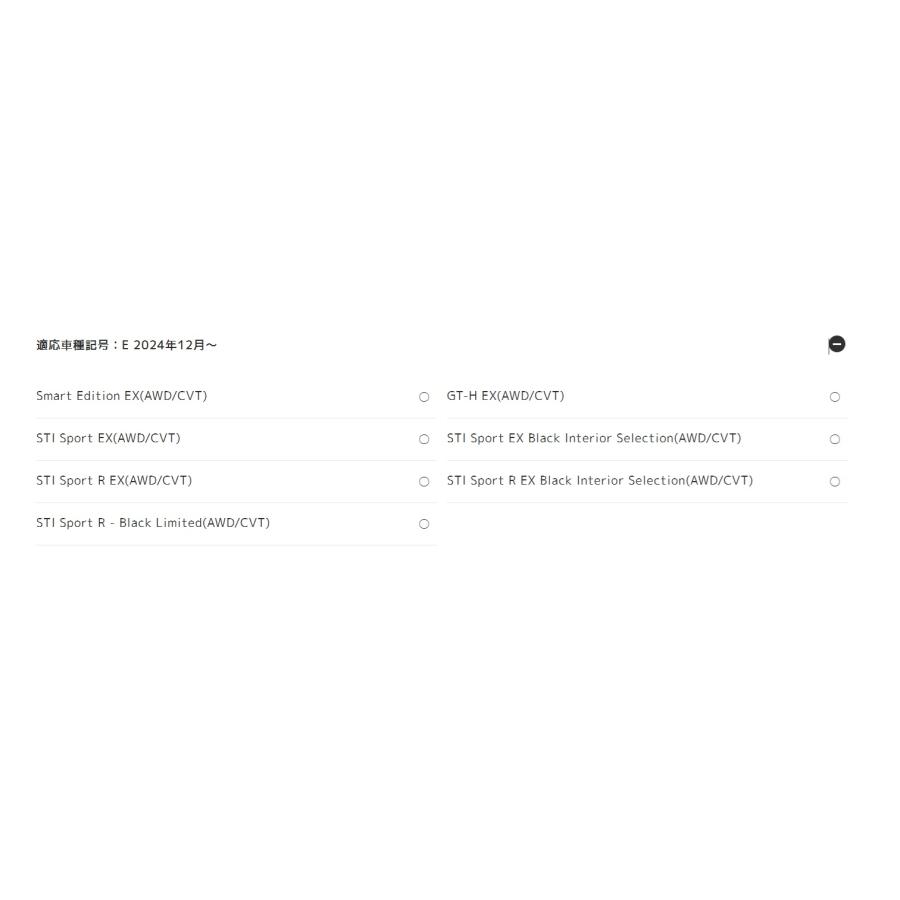Click circle icon beside STI Sport R EX(AWD/CVT)
The width and height of the screenshot is (900, 900).
coord(424,482)
